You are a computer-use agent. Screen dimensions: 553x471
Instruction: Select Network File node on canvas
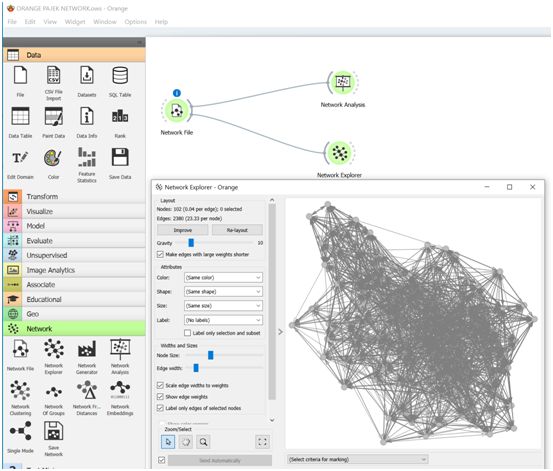click(177, 111)
